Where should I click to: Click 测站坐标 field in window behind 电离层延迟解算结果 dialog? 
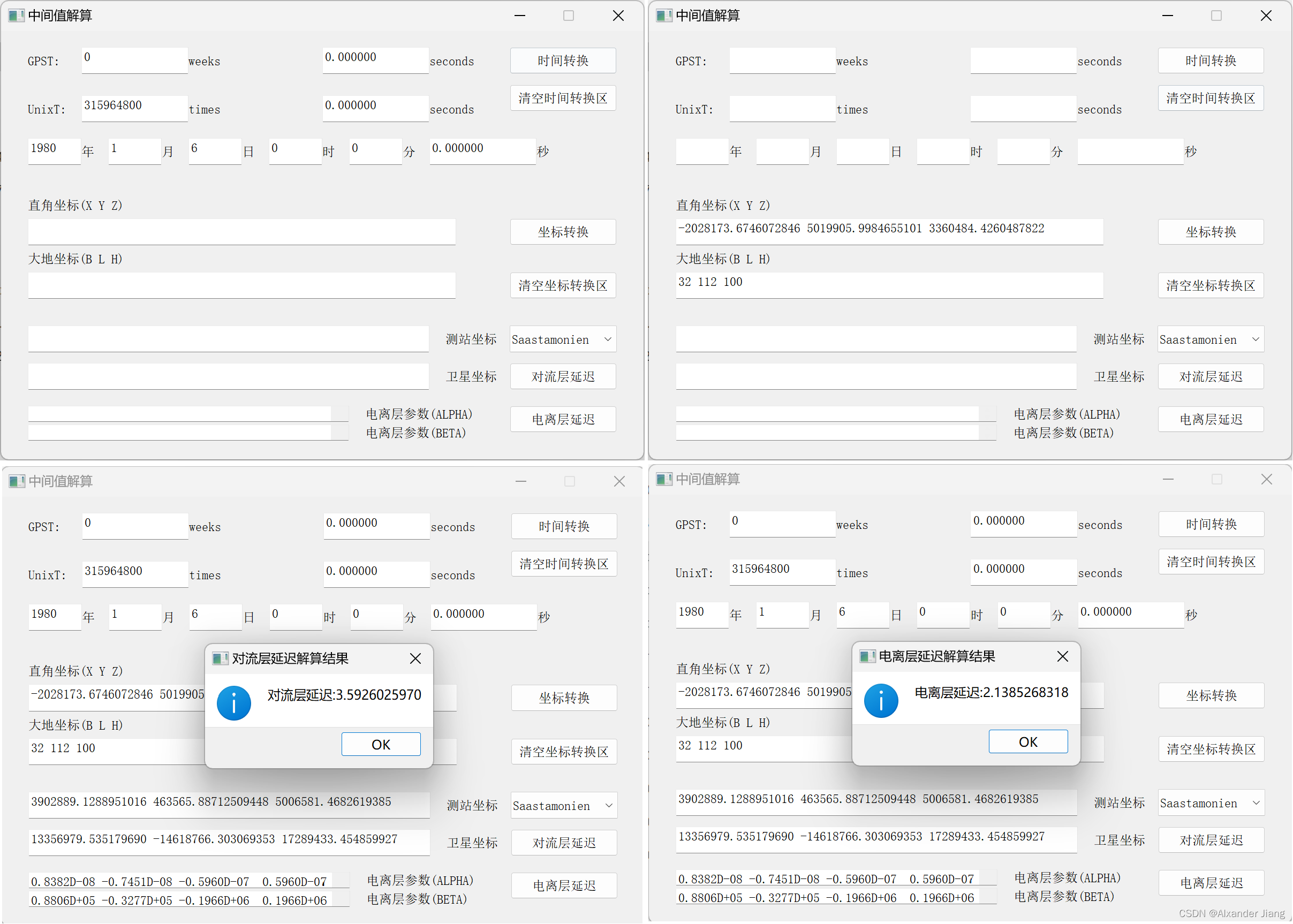click(x=876, y=803)
